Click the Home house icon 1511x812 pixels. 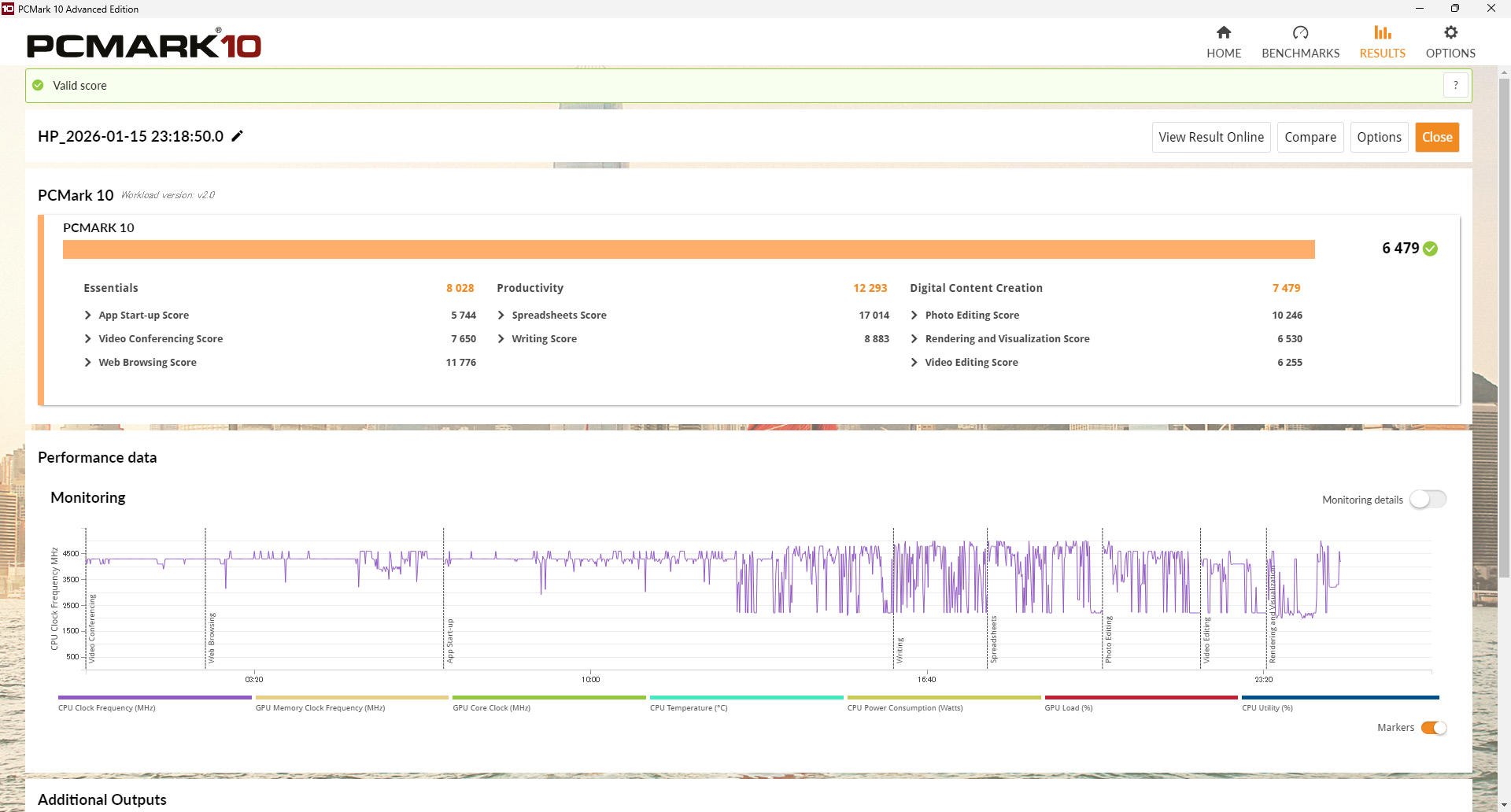coord(1223,32)
